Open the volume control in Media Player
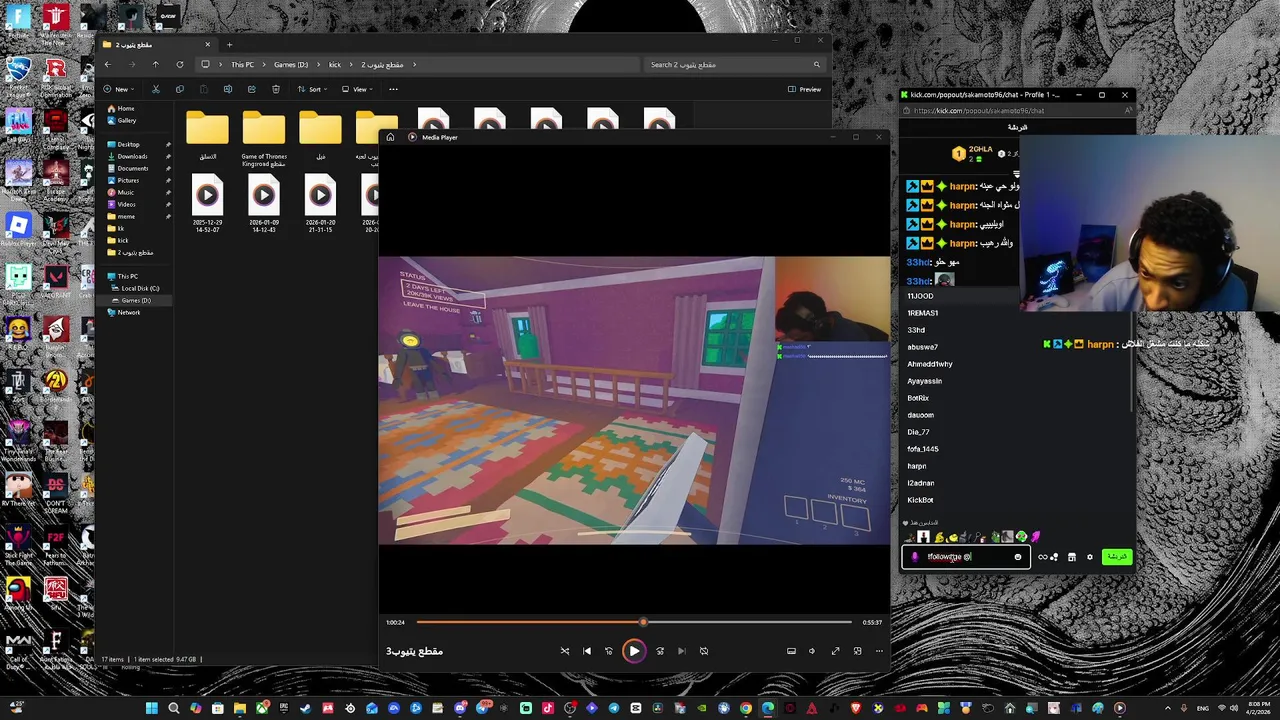 tap(812, 651)
